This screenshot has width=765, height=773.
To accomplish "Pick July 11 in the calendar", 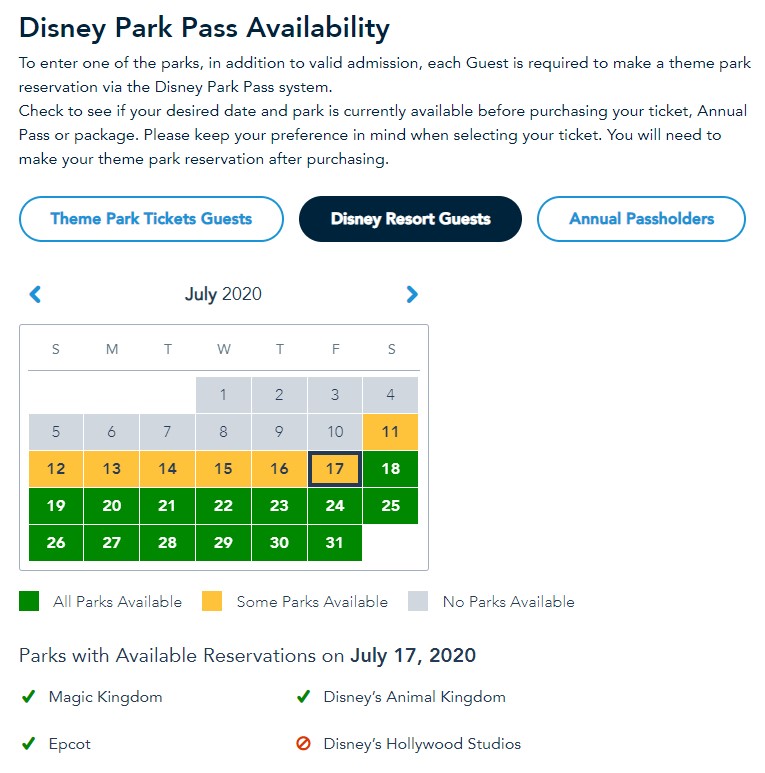I will (390, 432).
